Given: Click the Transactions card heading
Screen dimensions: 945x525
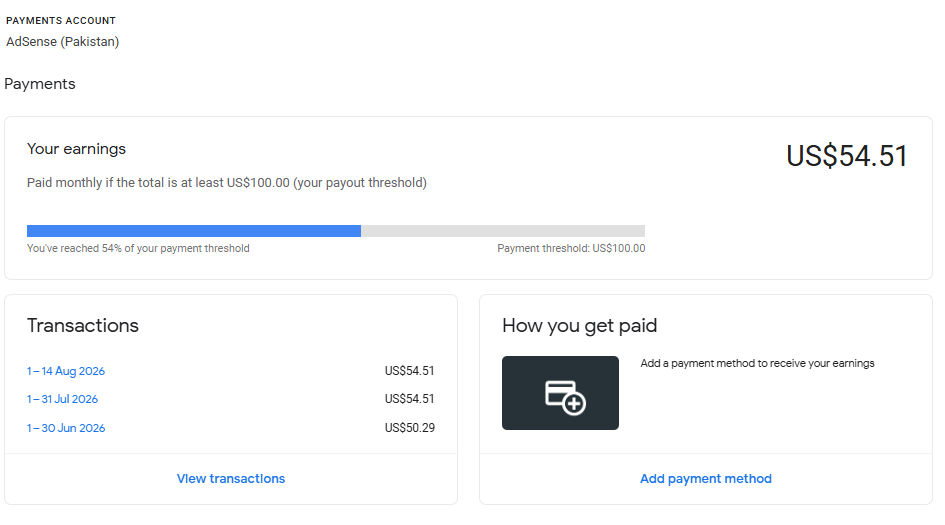Looking at the screenshot, I should tap(83, 325).
